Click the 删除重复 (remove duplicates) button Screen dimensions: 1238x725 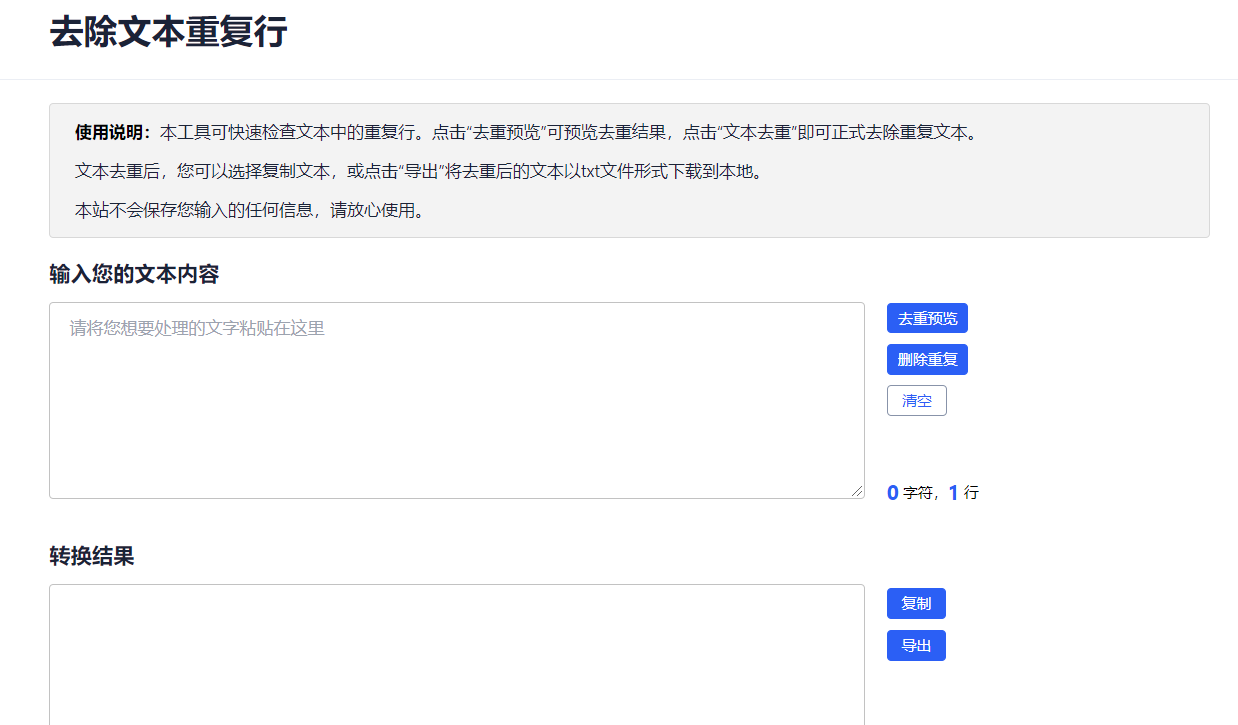(x=926, y=359)
